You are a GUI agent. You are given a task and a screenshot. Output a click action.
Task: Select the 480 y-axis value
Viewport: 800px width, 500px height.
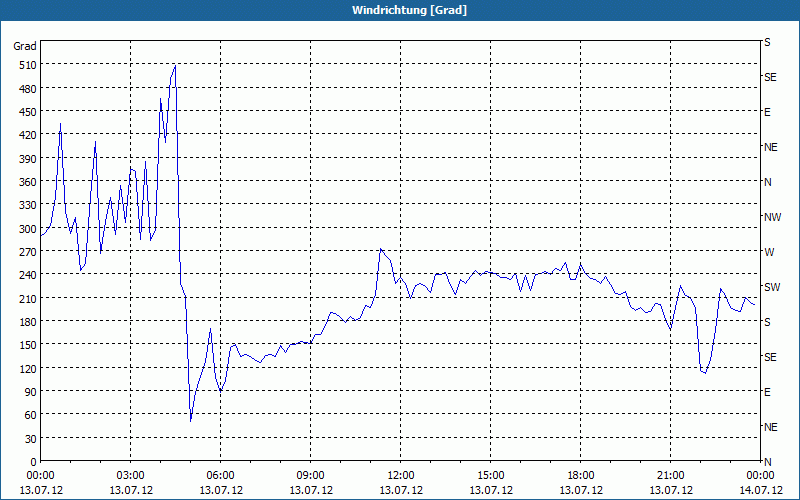tap(28, 89)
